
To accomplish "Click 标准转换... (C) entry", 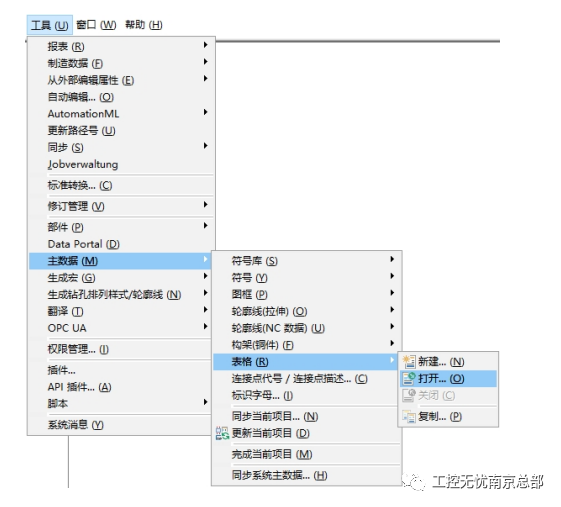I will (x=121, y=185).
